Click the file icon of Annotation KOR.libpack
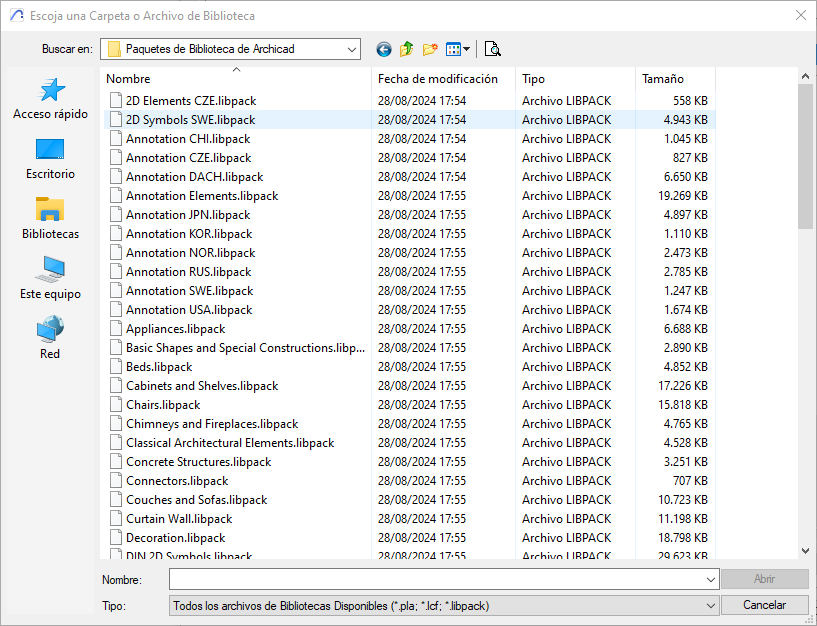 (x=116, y=234)
